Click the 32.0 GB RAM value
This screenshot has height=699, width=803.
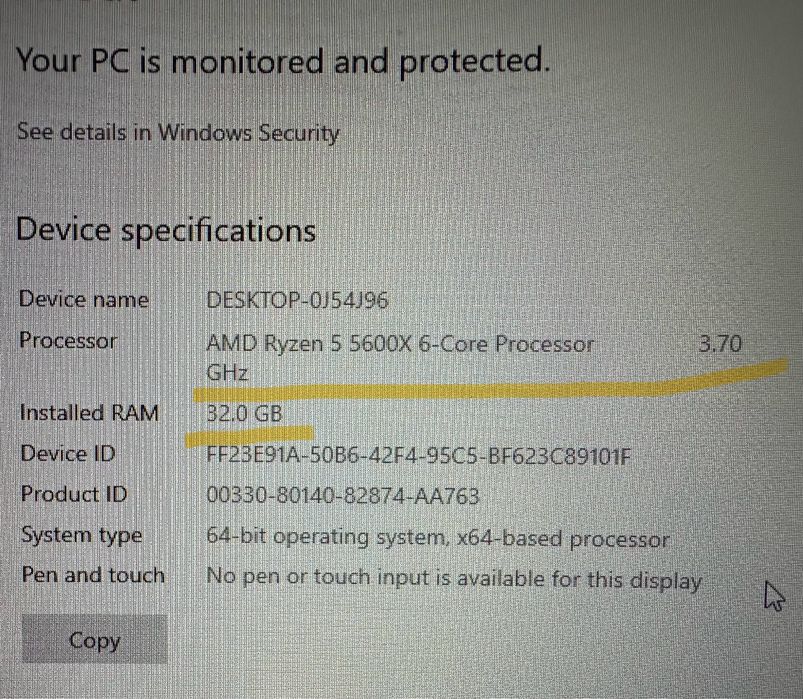click(244, 412)
